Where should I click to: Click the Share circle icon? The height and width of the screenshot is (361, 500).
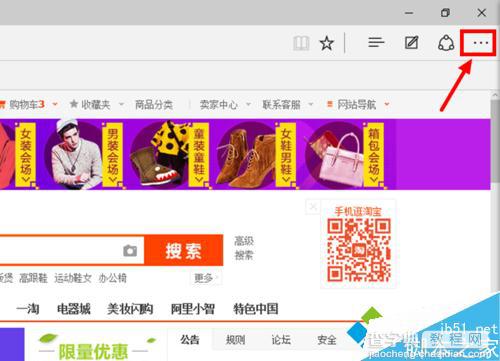(446, 43)
